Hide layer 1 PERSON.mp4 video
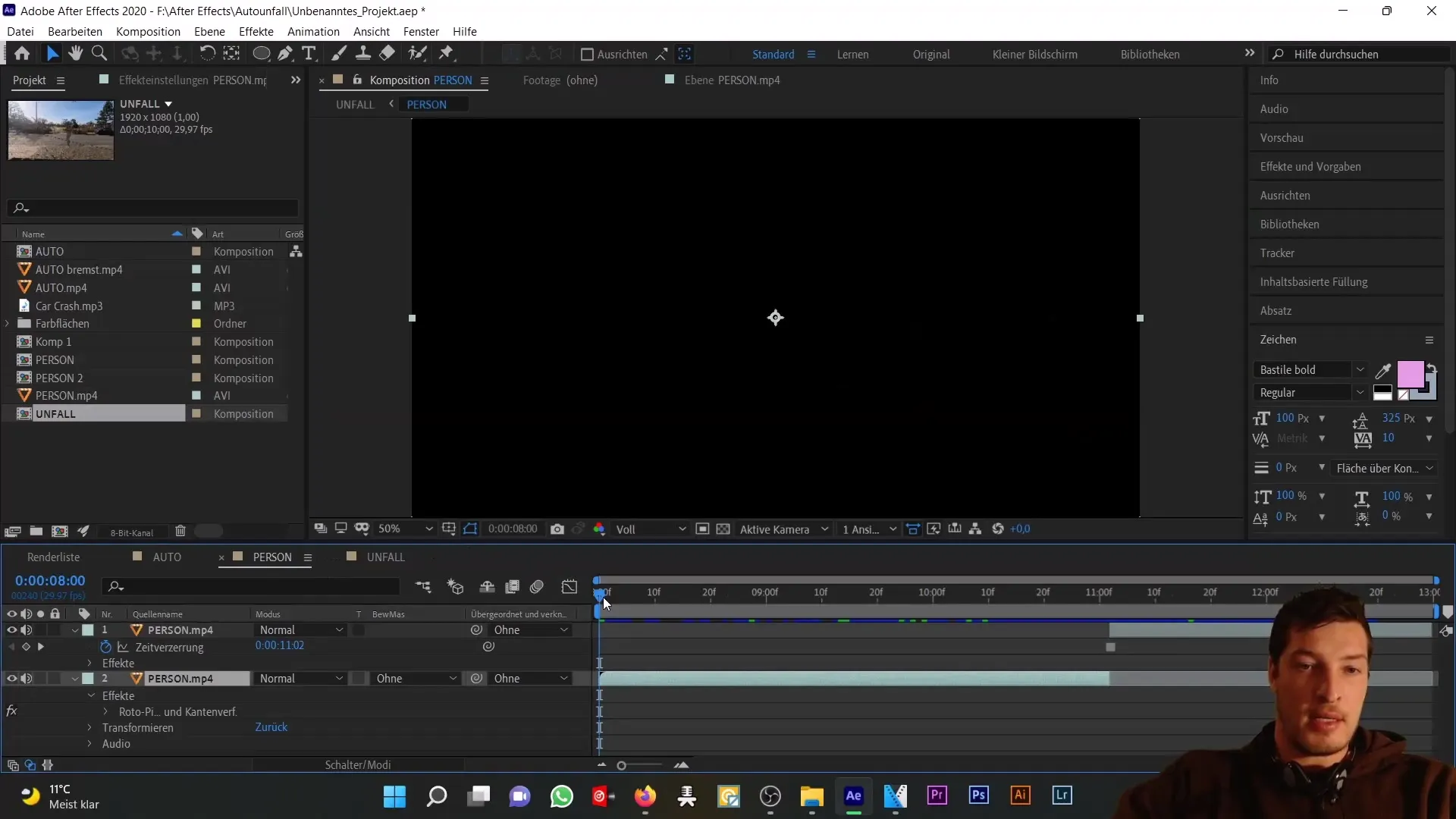 coord(11,630)
